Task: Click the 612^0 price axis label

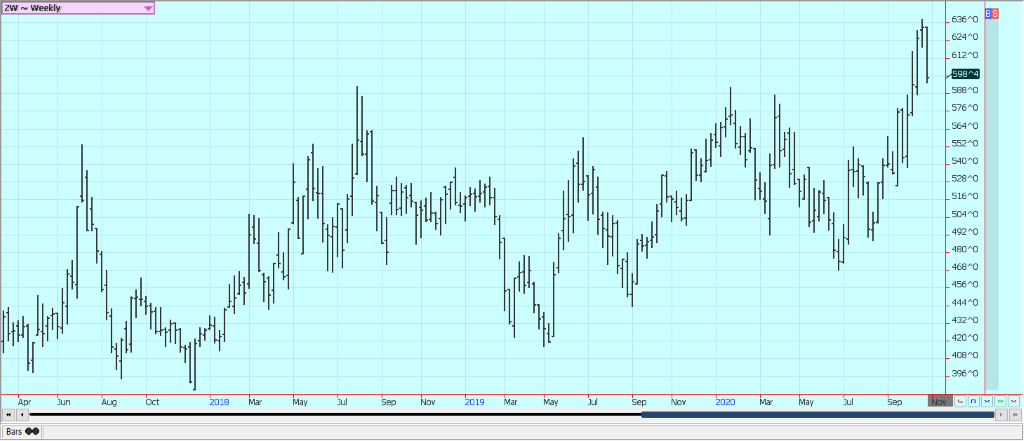Action: (x=965, y=55)
